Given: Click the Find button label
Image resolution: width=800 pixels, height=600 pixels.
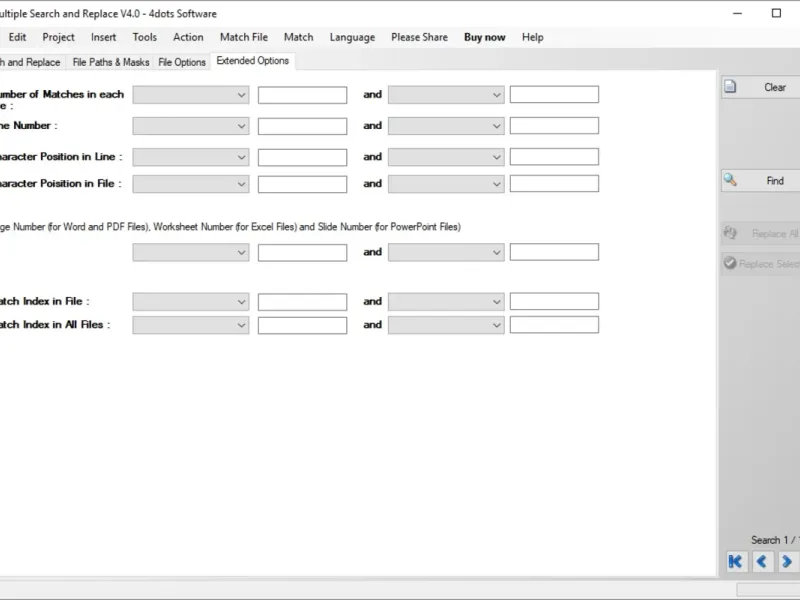Looking at the screenshot, I should pos(774,181).
